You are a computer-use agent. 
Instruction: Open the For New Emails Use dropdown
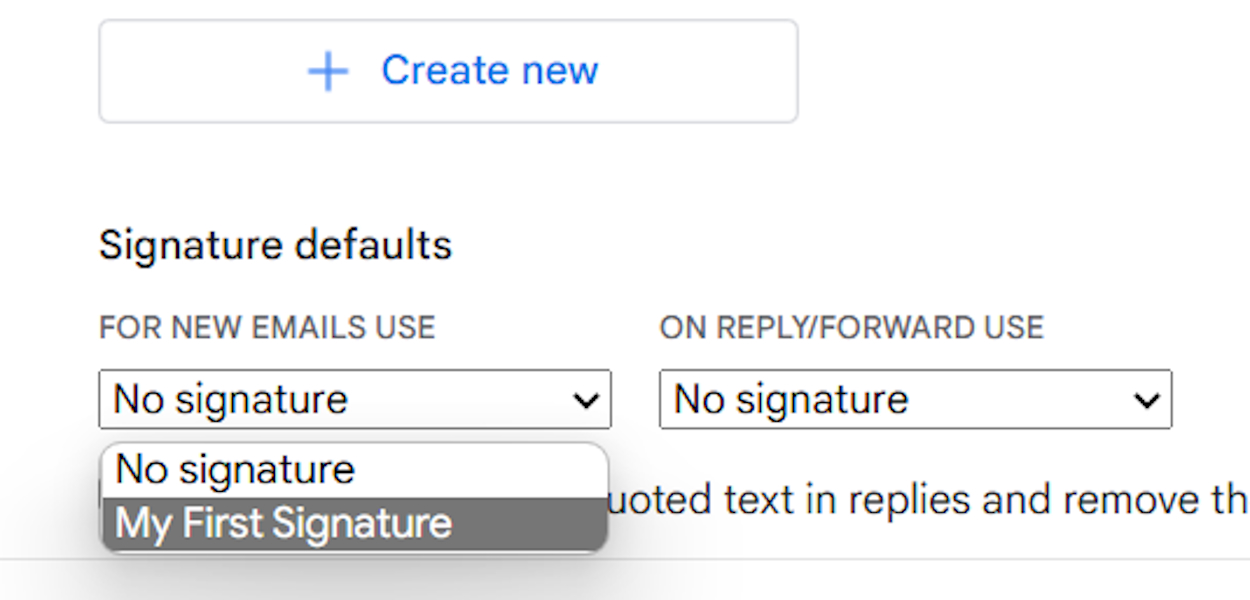point(354,400)
